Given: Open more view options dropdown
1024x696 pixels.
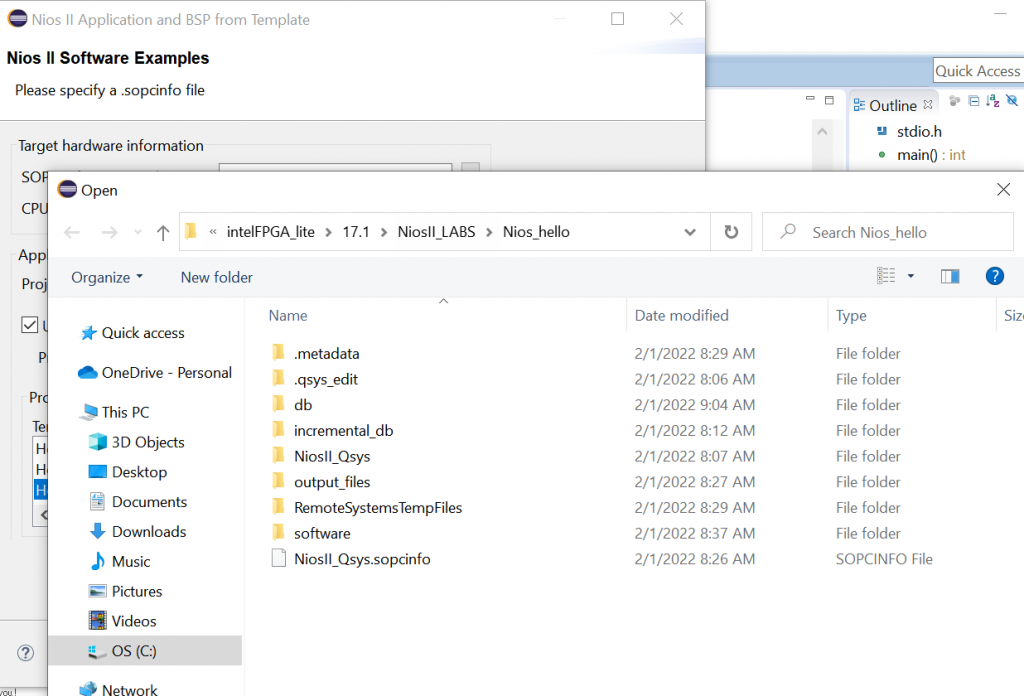Looking at the screenshot, I should tap(911, 276).
